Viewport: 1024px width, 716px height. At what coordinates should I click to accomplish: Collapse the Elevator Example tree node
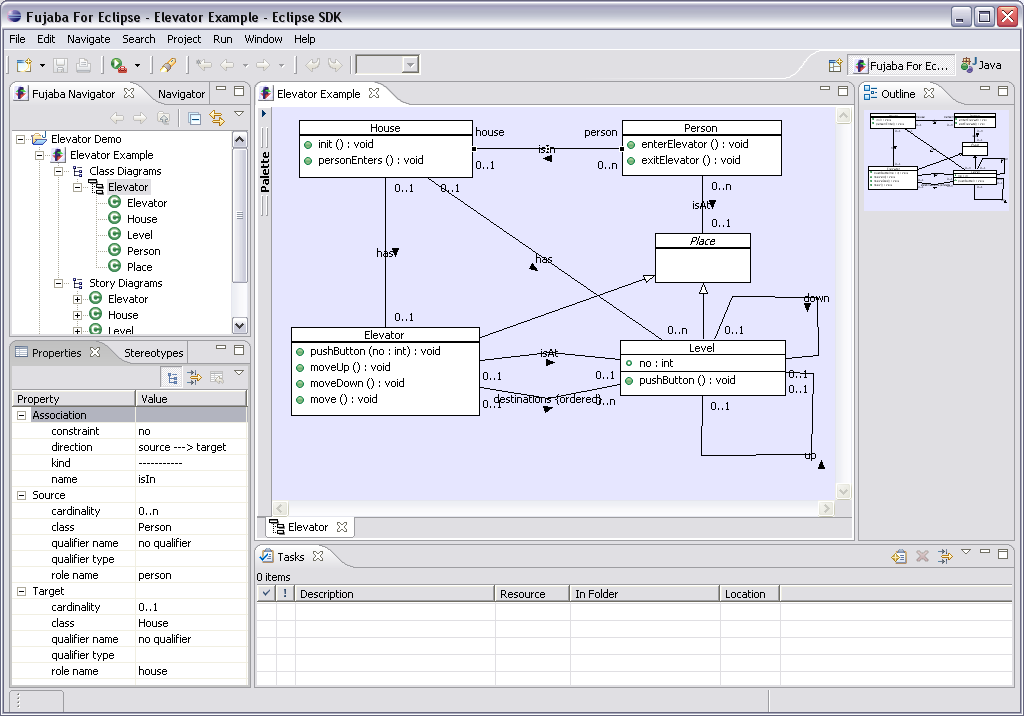coord(40,155)
